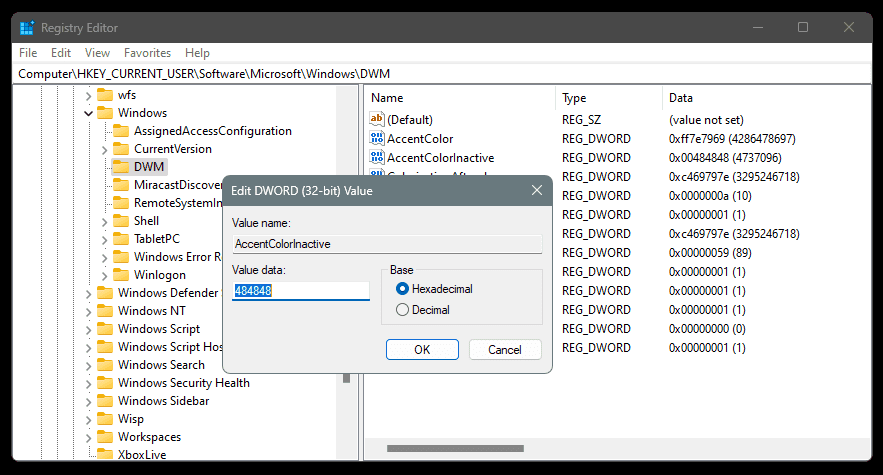This screenshot has width=883, height=475.
Task: Click the Windows NT folder icon
Action: coord(105,311)
